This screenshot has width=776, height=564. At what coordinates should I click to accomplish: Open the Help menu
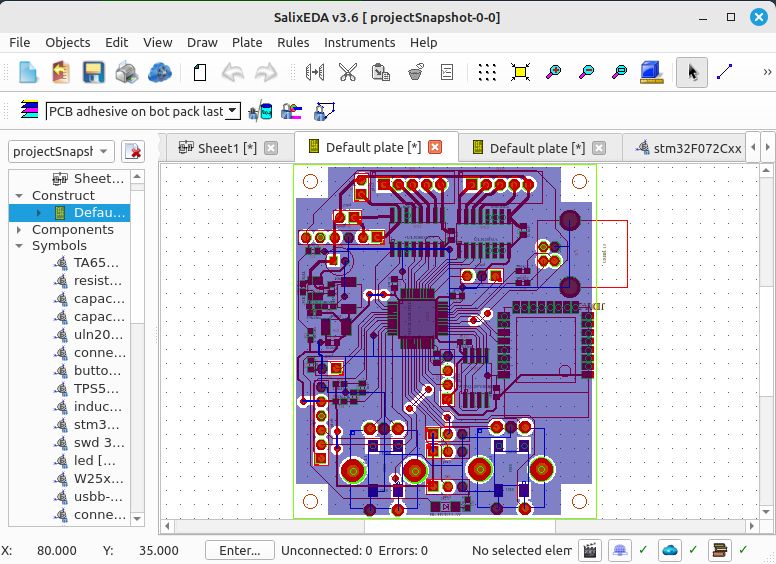point(423,43)
